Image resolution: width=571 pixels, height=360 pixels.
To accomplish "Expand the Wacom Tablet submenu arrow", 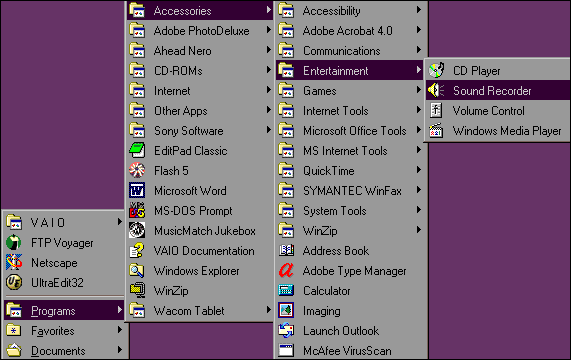I will pyautogui.click(x=269, y=310).
